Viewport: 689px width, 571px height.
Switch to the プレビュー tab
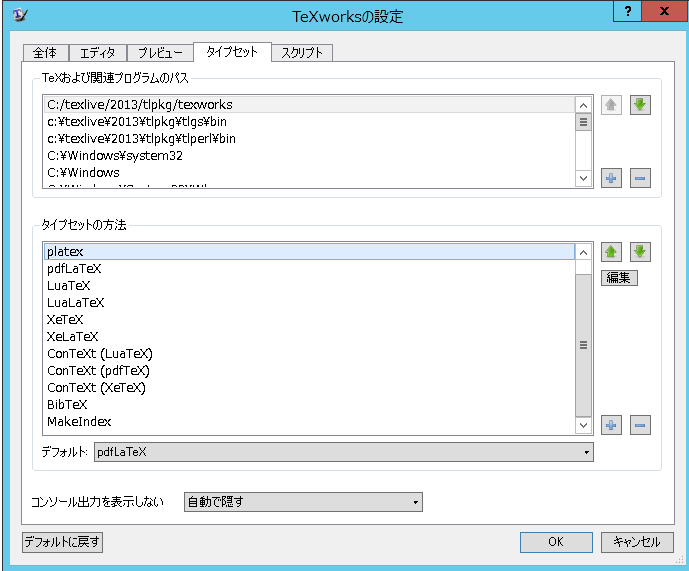pos(160,53)
